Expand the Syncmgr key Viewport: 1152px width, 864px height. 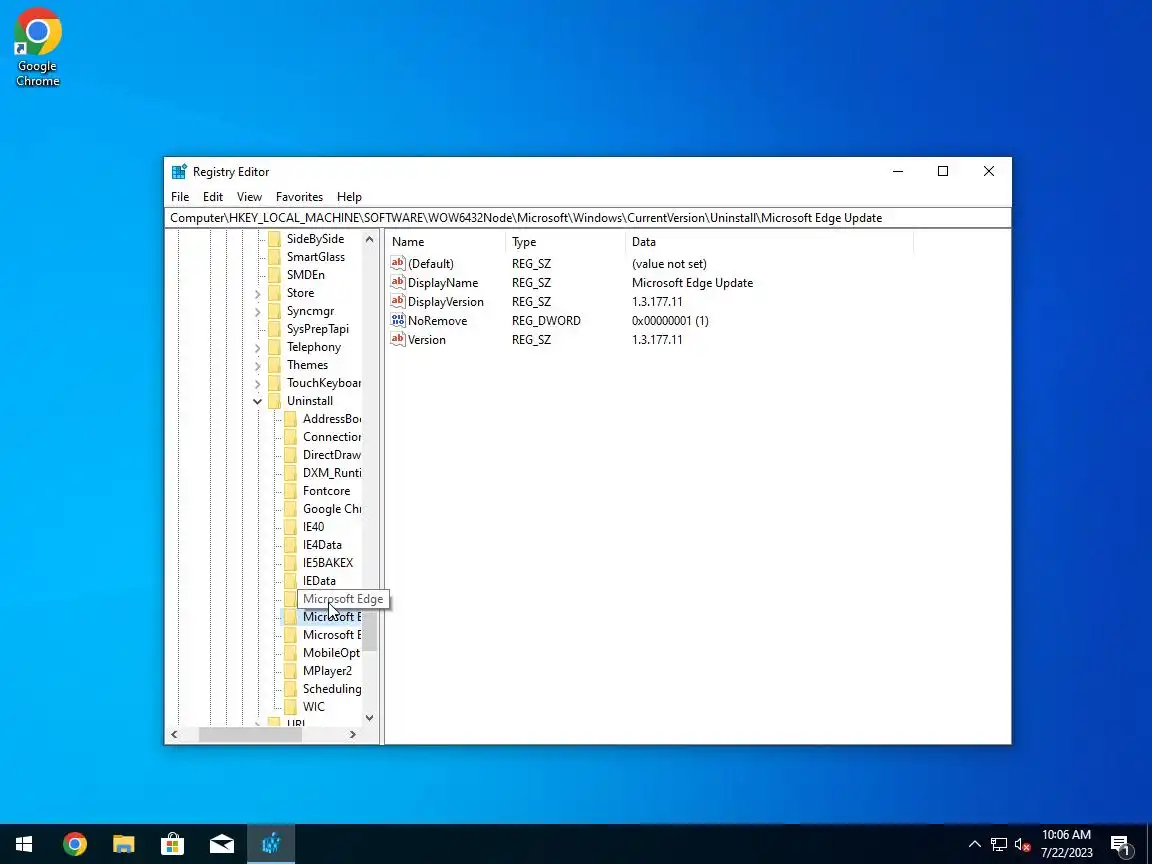click(257, 312)
